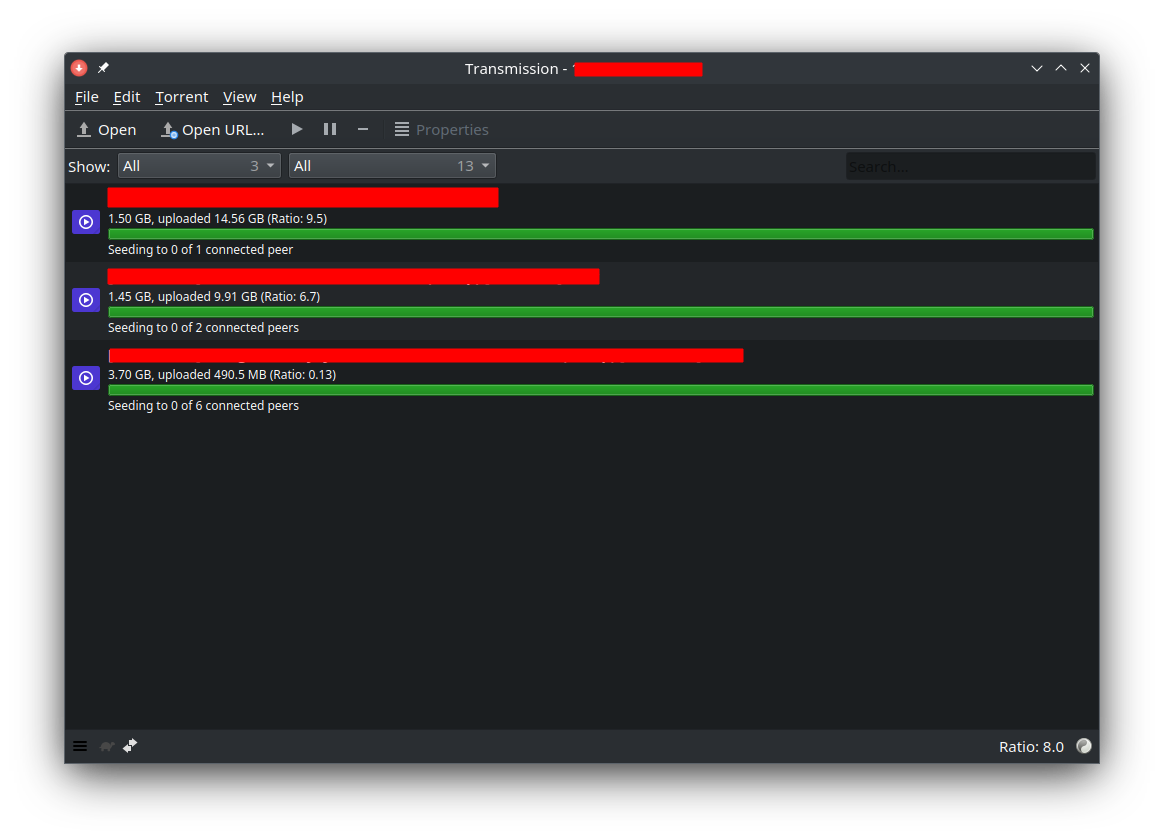
Task: Open a torrent file using the Open icon
Action: (x=105, y=129)
